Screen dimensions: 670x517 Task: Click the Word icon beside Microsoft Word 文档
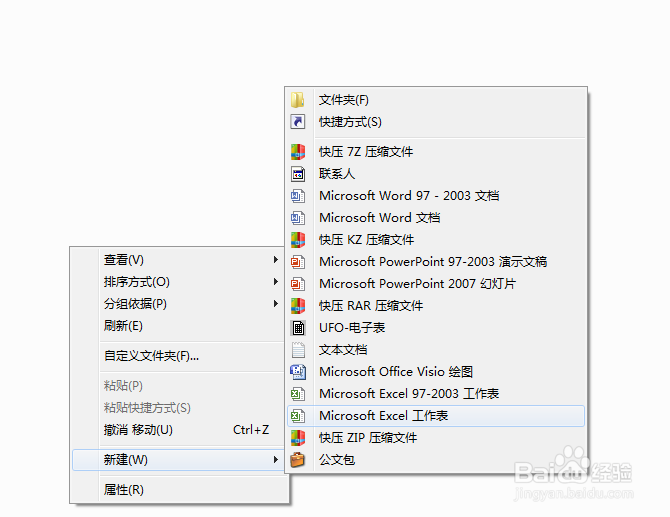pos(298,218)
